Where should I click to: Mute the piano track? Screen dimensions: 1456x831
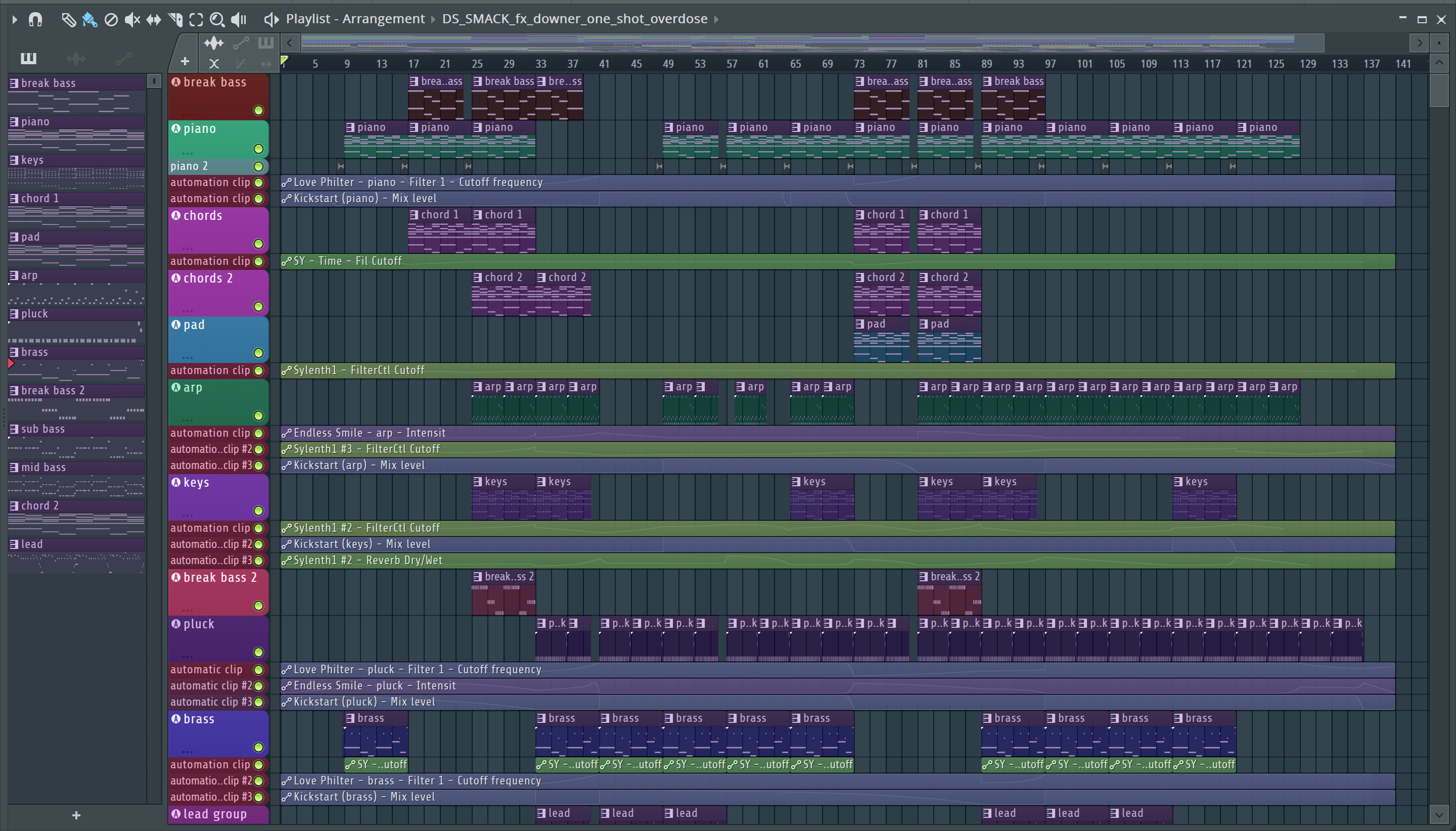pyautogui.click(x=258, y=149)
